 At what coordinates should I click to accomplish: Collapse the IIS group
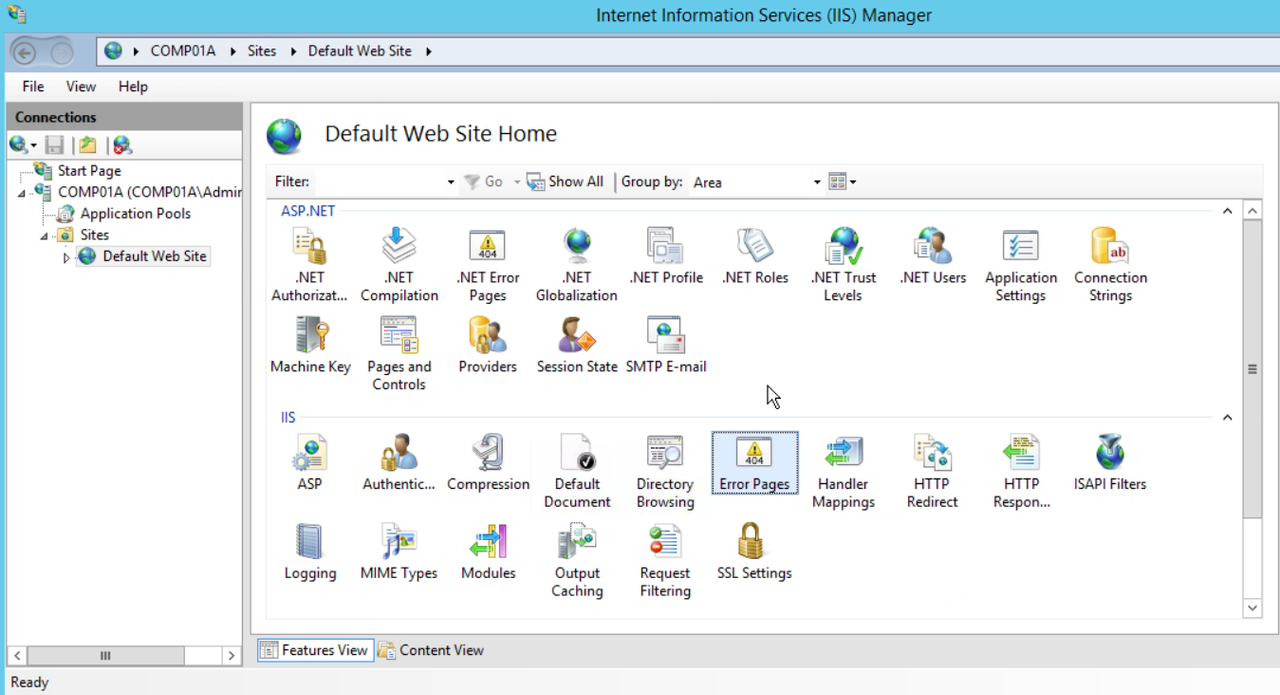pos(1227,417)
